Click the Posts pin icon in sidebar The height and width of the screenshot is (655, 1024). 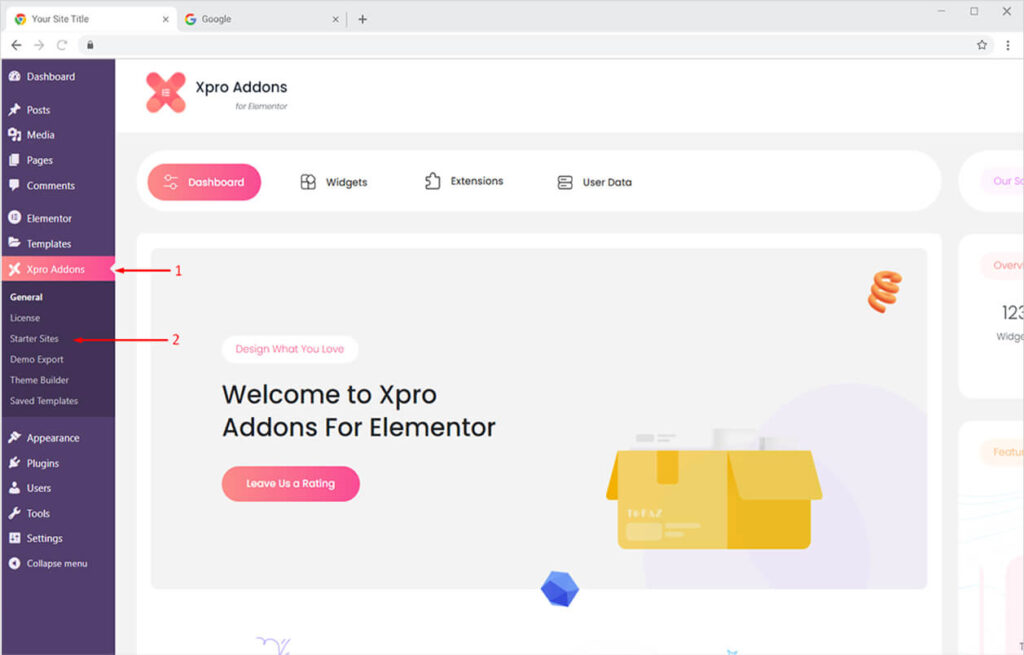click(14, 110)
